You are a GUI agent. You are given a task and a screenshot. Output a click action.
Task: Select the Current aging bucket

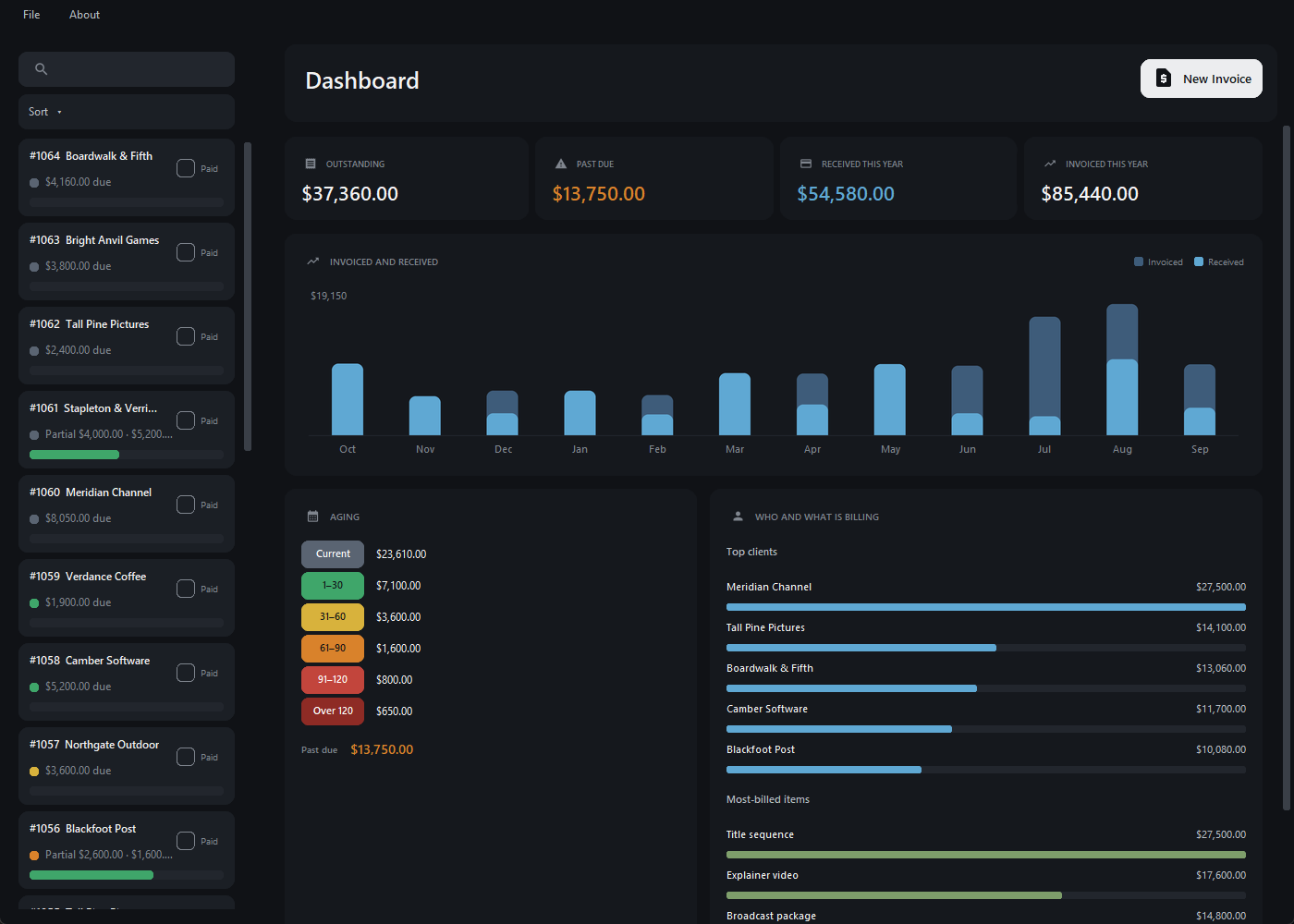[x=333, y=554]
